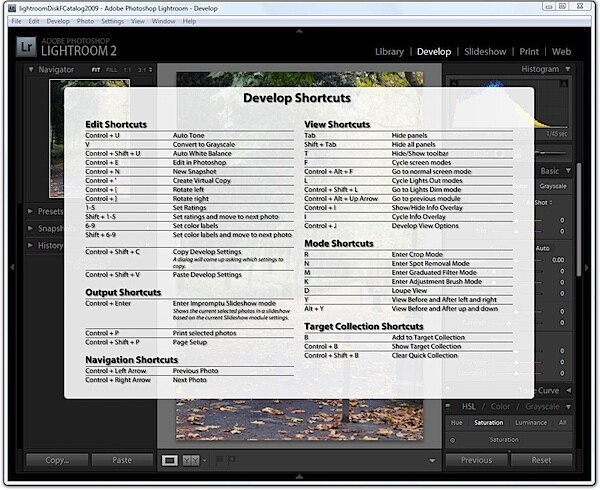600x490 pixels.
Task: Click the Lr Lightroom logo badge
Action: (x=26, y=47)
